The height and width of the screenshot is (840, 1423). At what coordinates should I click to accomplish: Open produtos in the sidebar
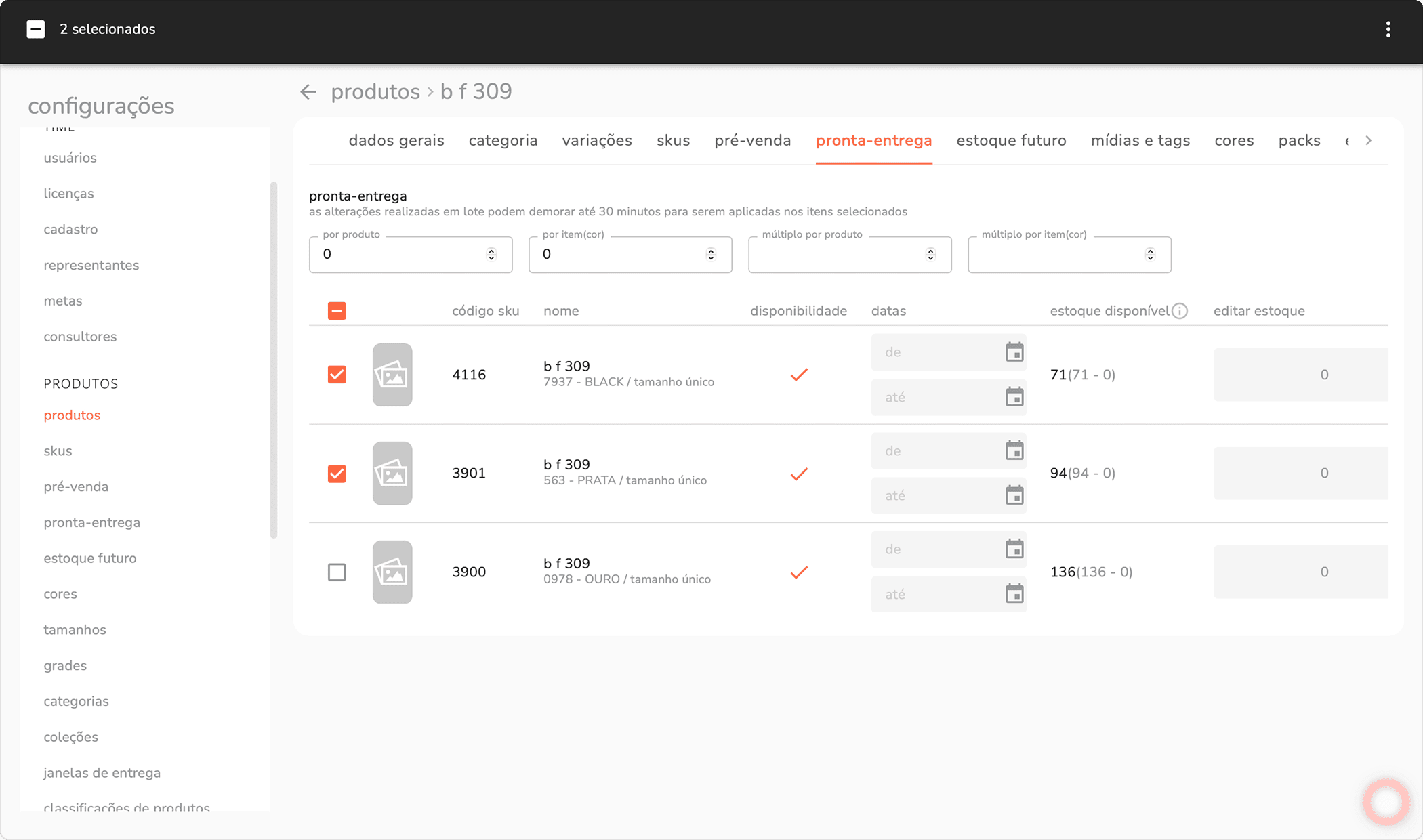click(72, 415)
